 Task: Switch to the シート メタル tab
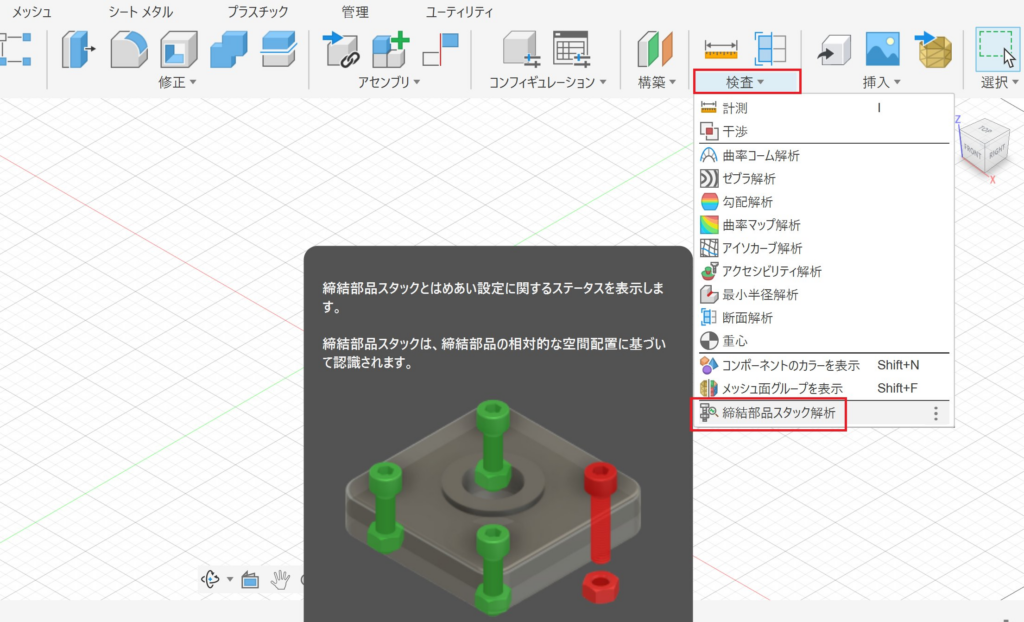click(x=140, y=12)
